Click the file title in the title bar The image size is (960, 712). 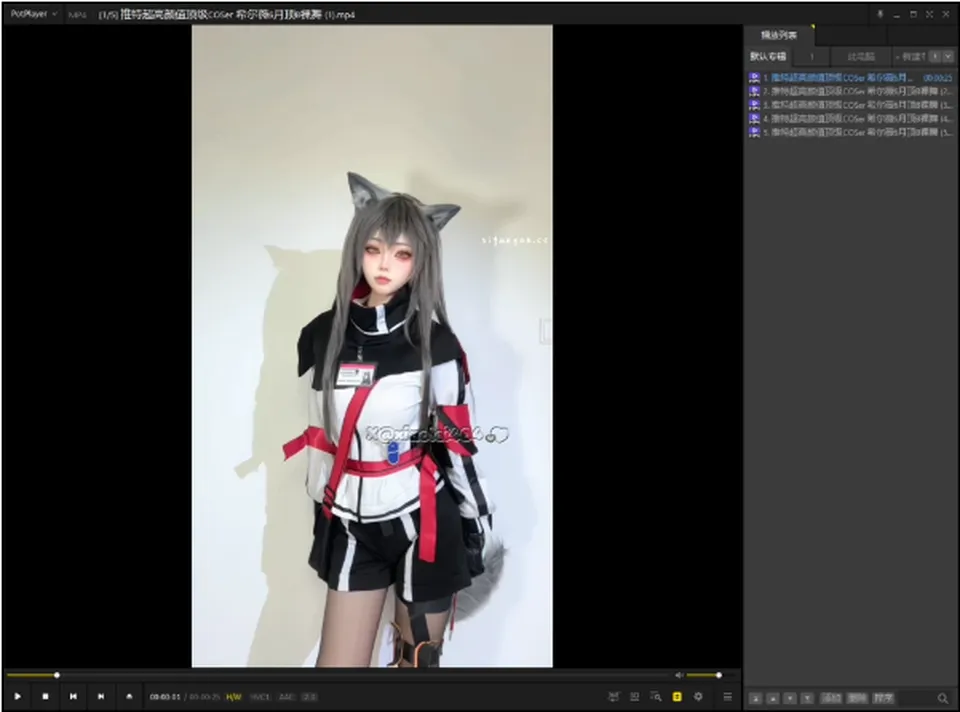click(227, 14)
